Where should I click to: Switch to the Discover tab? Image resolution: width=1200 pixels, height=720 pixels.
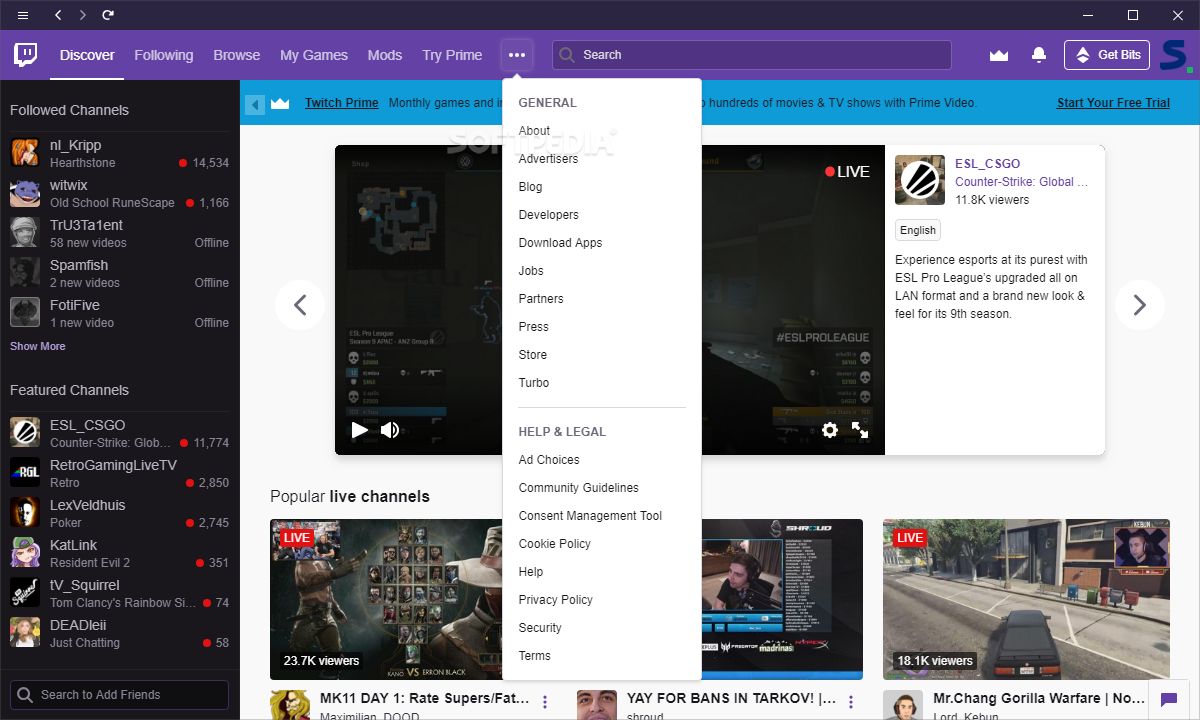87,55
